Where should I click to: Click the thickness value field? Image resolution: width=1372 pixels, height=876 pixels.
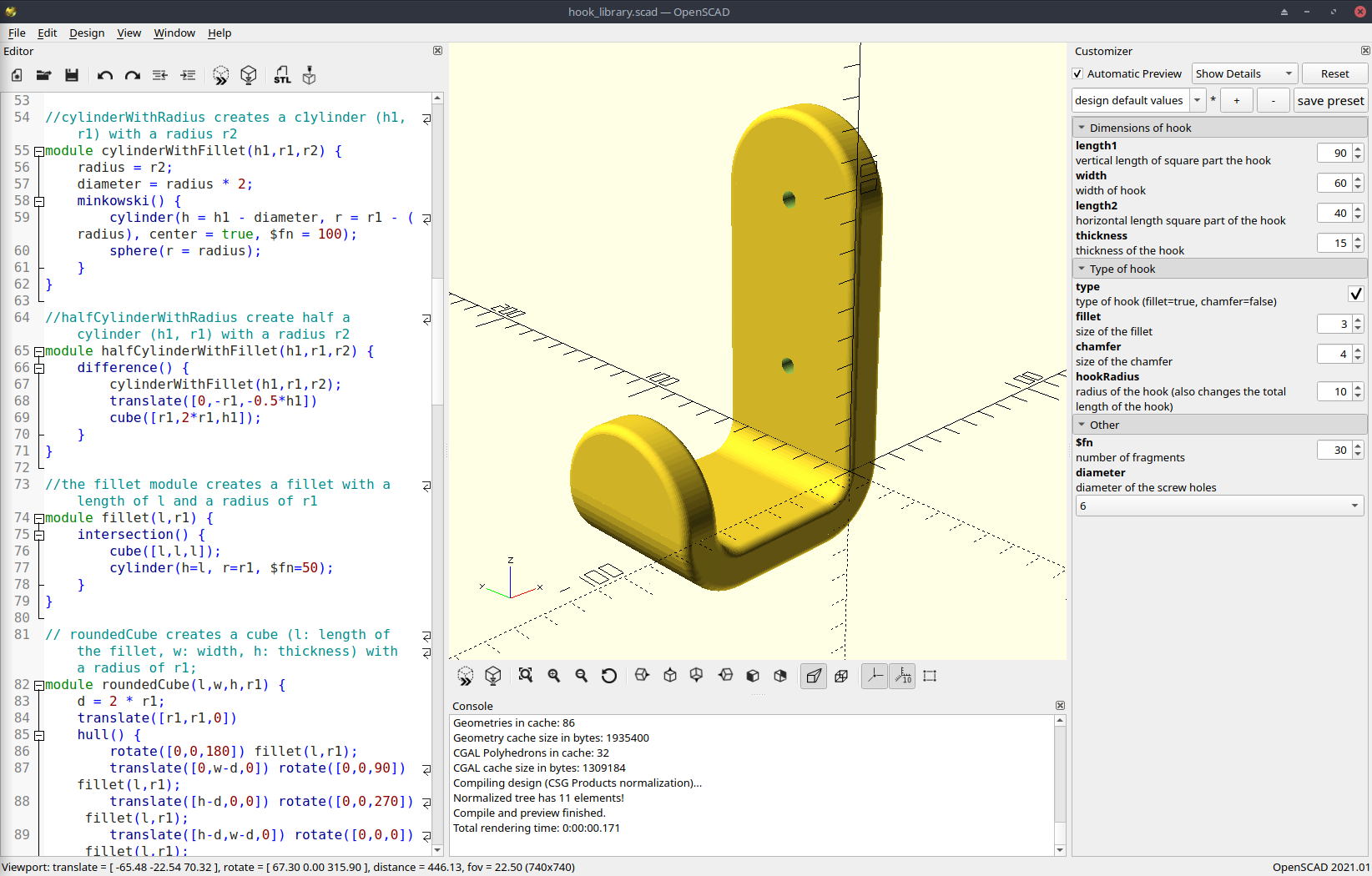pyautogui.click(x=1334, y=243)
